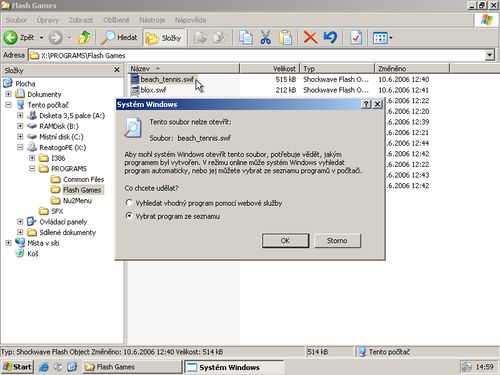Select the Flash Games tree folder
This screenshot has width=500, height=375.
click(x=82, y=190)
